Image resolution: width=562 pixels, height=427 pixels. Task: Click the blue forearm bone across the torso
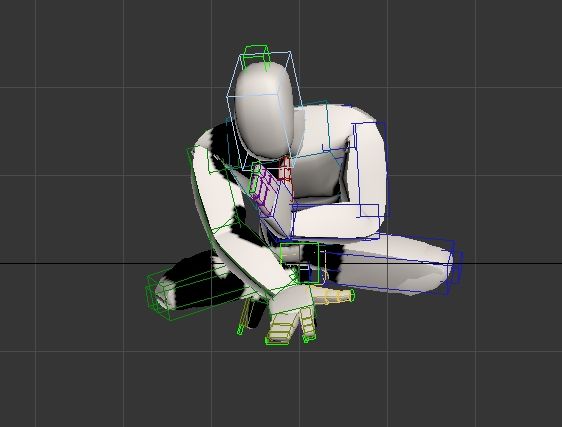pyautogui.click(x=335, y=222)
